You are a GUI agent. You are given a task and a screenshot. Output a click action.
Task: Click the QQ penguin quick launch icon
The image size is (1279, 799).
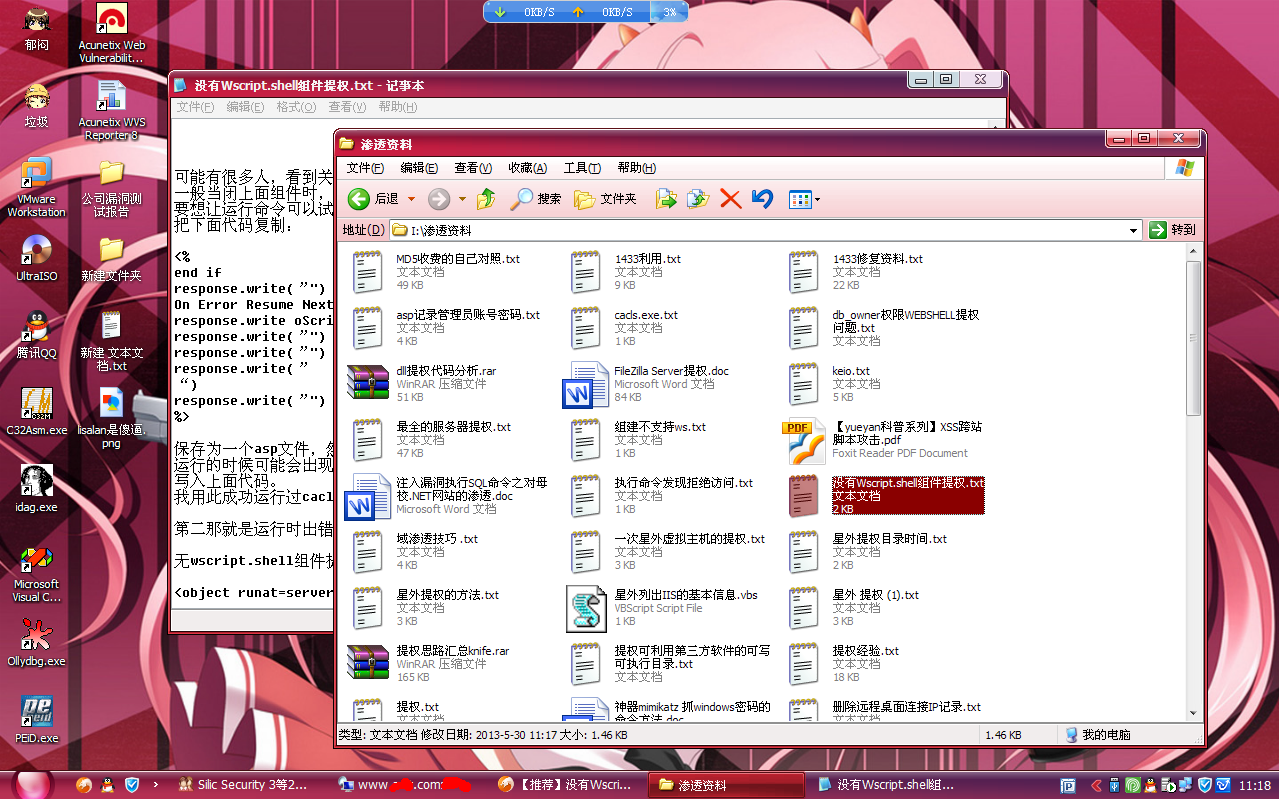pyautogui.click(x=108, y=785)
